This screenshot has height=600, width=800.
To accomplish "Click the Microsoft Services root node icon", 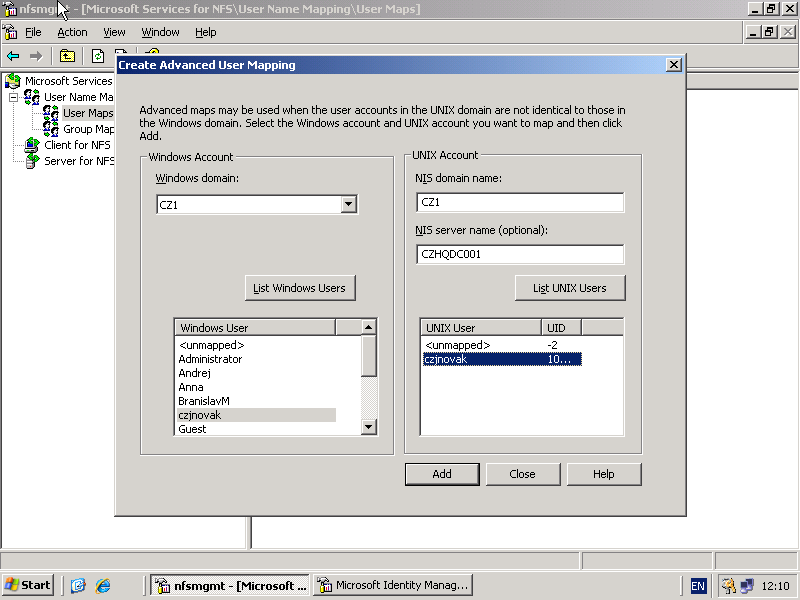I will 13,81.
